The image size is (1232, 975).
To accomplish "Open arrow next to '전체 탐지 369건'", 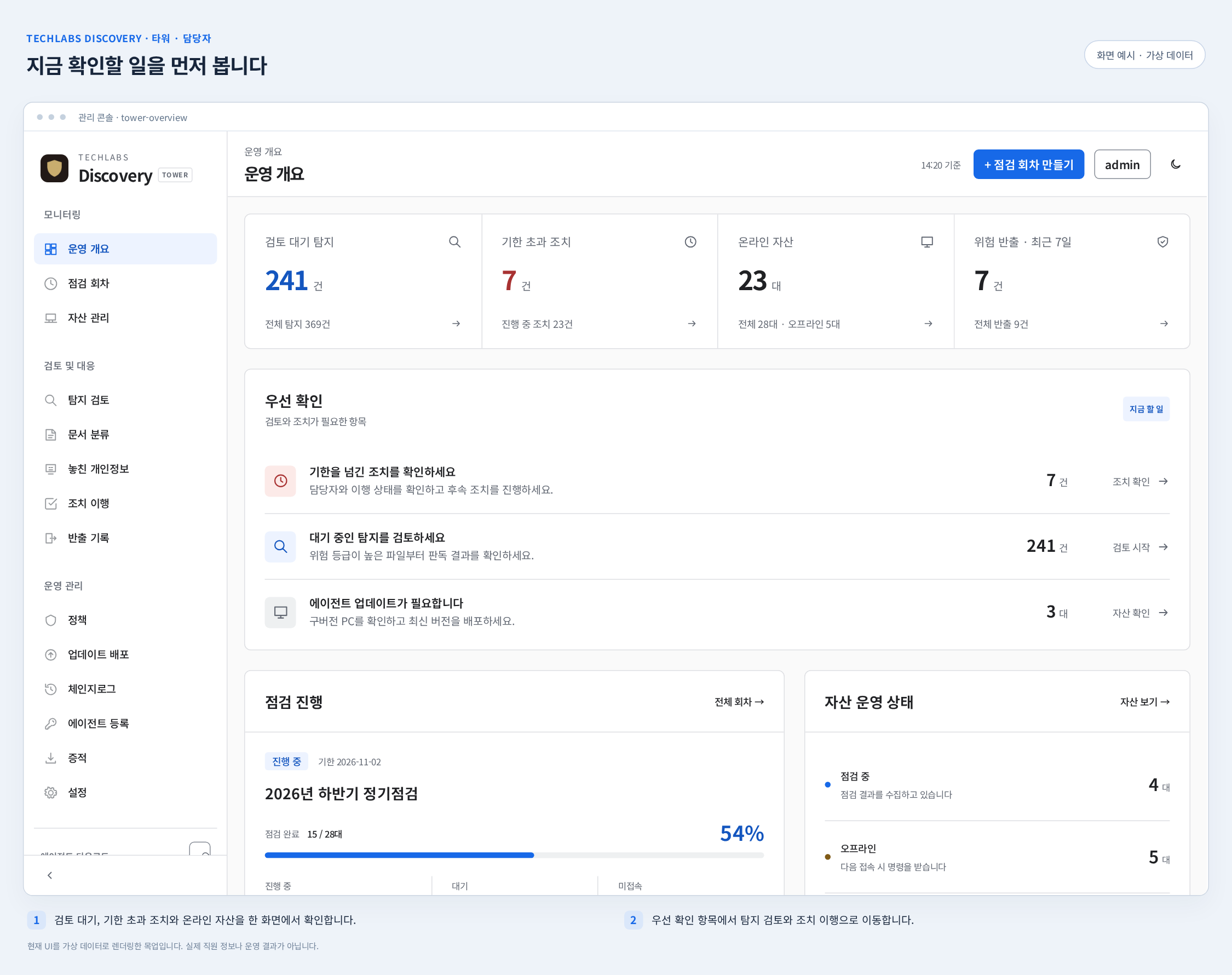I will click(x=456, y=324).
